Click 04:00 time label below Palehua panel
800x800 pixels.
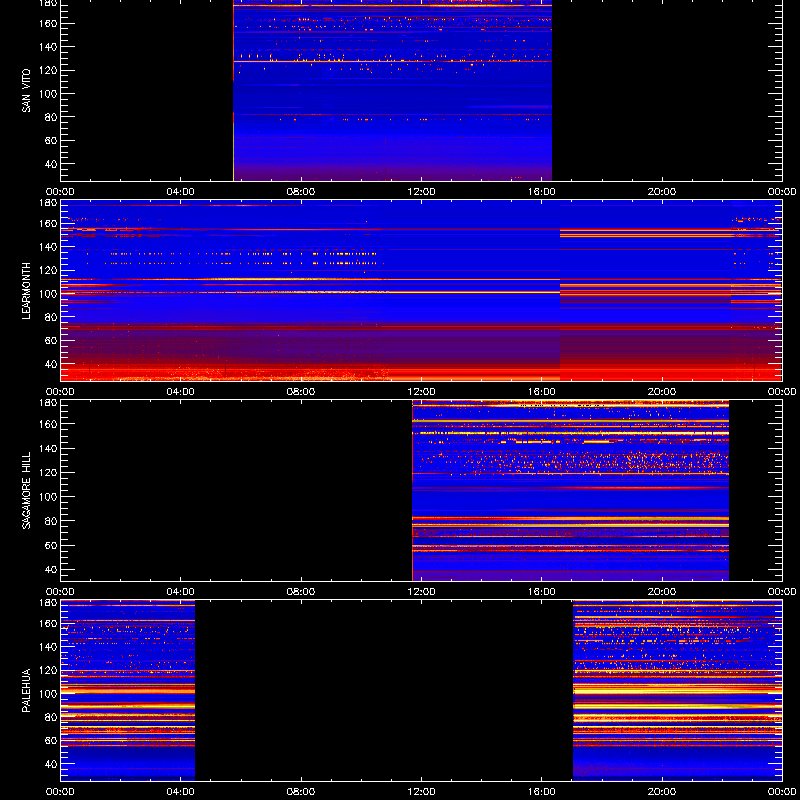point(181,792)
